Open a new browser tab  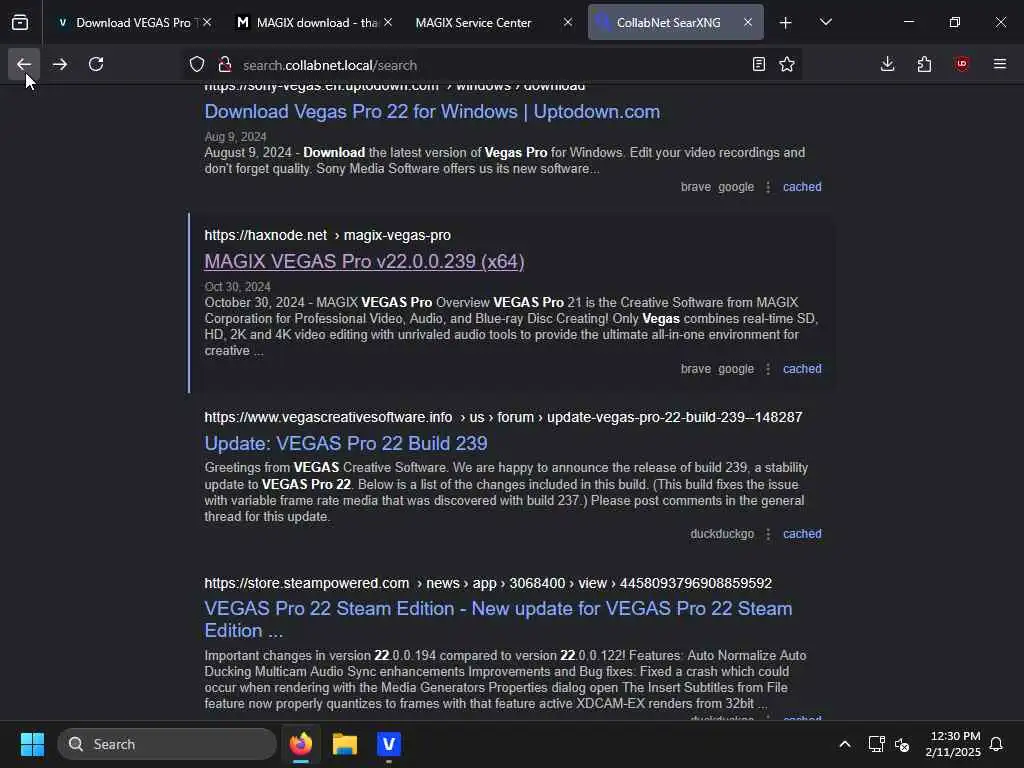point(786,23)
